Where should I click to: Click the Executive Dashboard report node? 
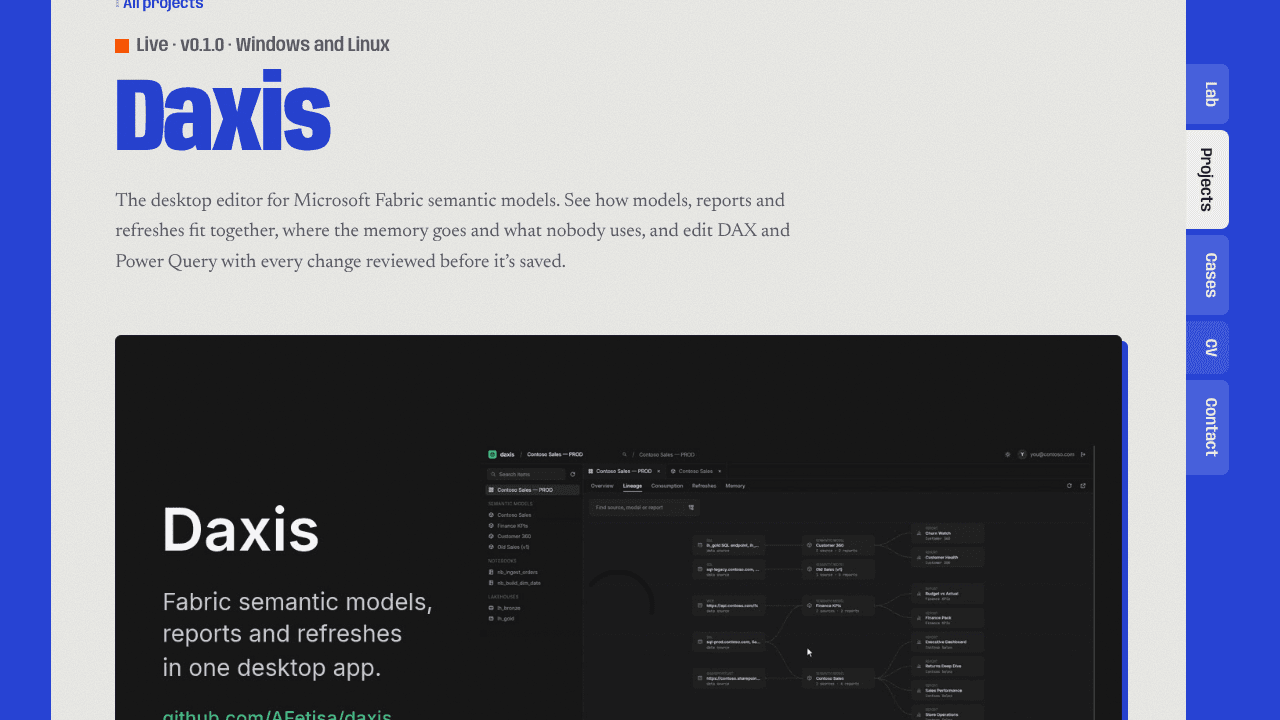tap(947, 642)
